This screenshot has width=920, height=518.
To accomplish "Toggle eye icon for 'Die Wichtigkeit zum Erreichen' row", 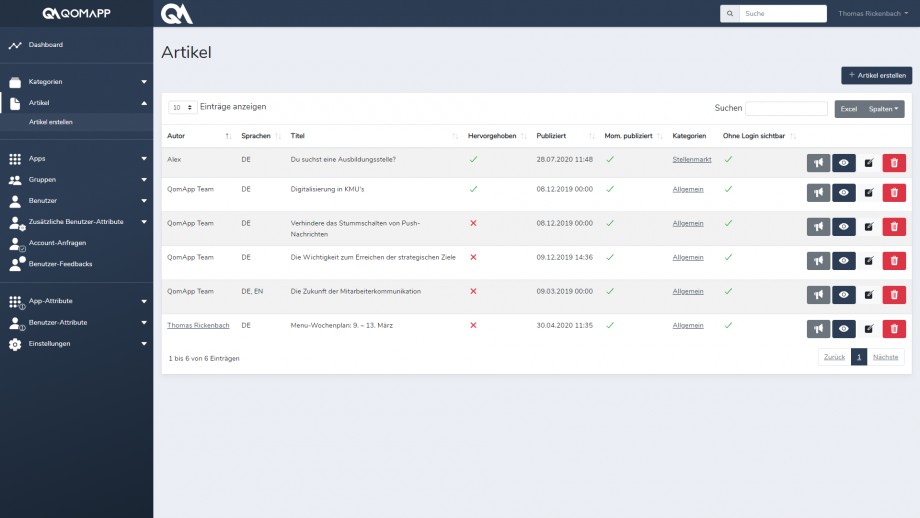I will click(x=844, y=260).
